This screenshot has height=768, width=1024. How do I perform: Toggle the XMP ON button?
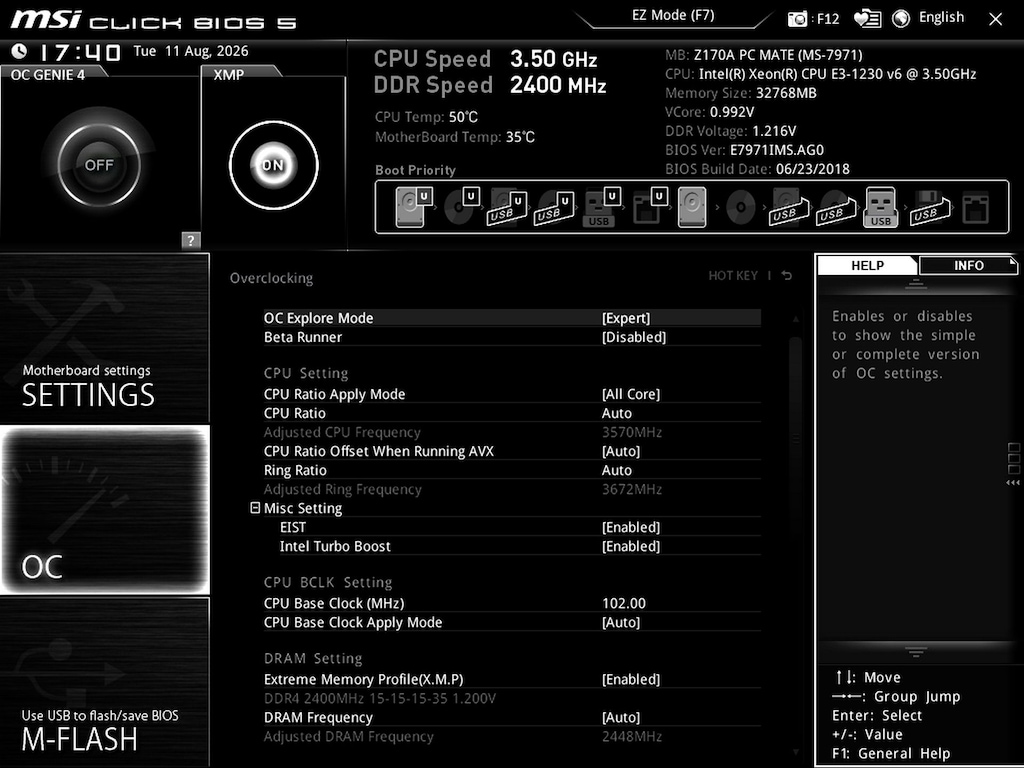coord(274,165)
